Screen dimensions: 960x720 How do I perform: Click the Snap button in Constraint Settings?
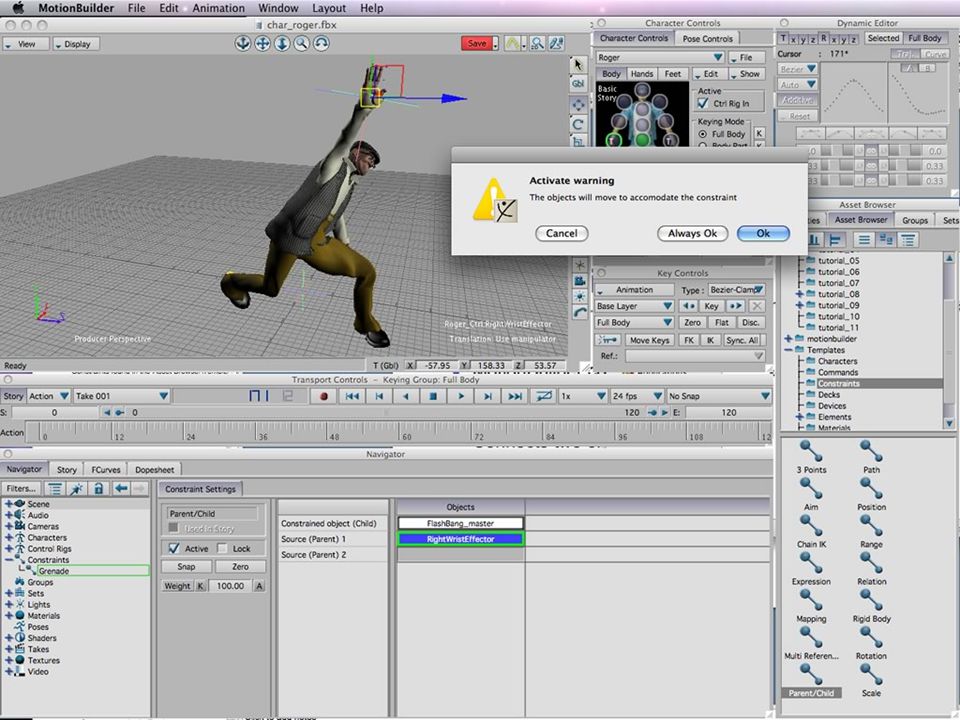tap(186, 566)
